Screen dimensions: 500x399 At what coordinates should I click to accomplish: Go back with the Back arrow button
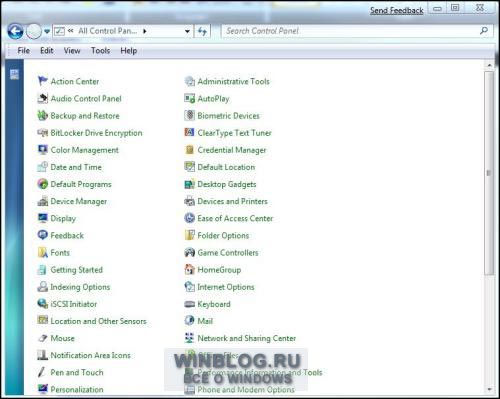point(15,32)
